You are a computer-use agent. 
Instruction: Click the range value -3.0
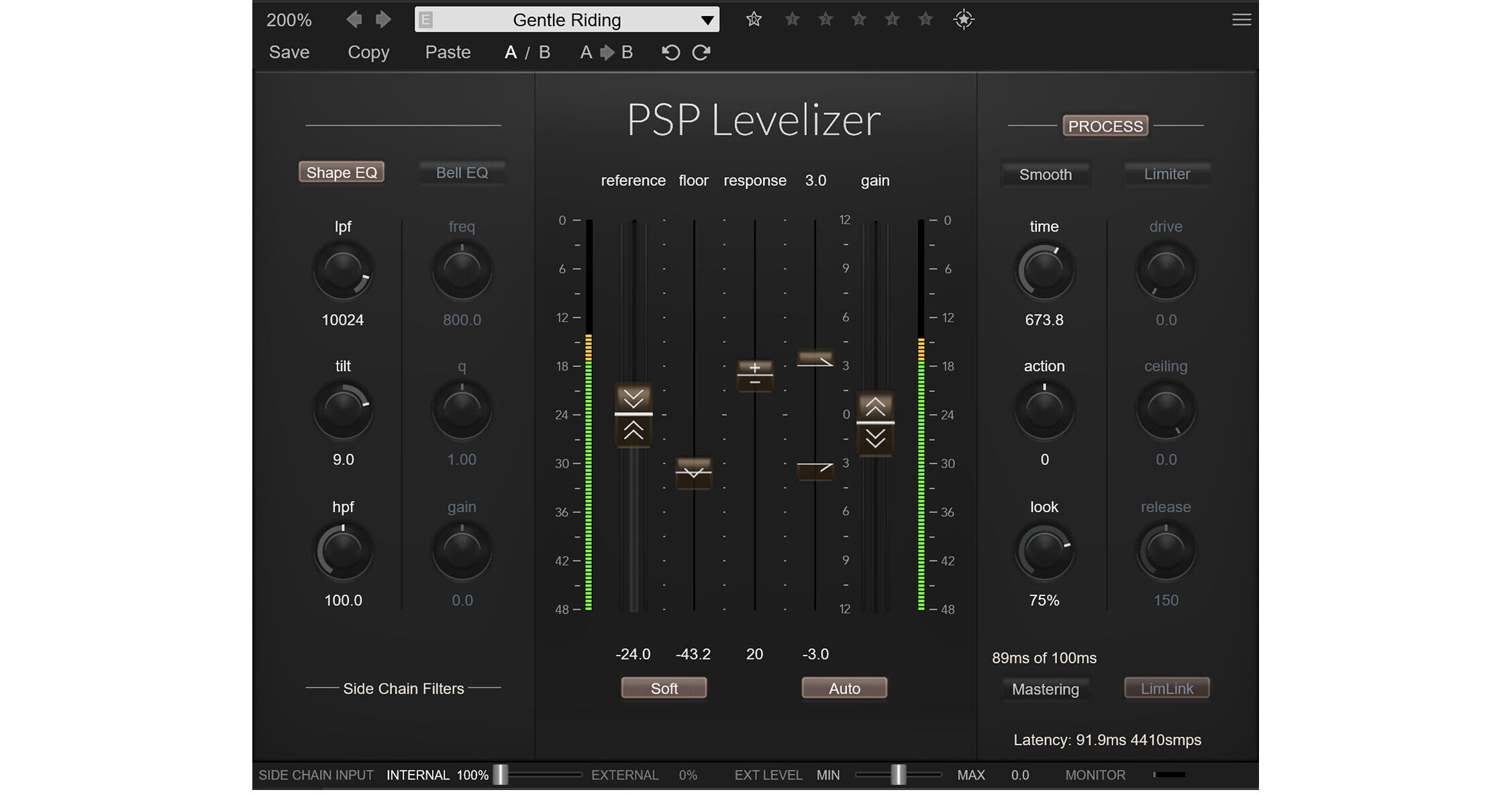coord(815,654)
